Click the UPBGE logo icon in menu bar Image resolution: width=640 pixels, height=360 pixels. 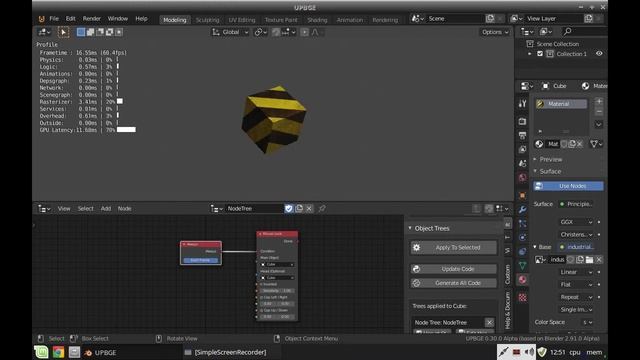click(x=41, y=19)
